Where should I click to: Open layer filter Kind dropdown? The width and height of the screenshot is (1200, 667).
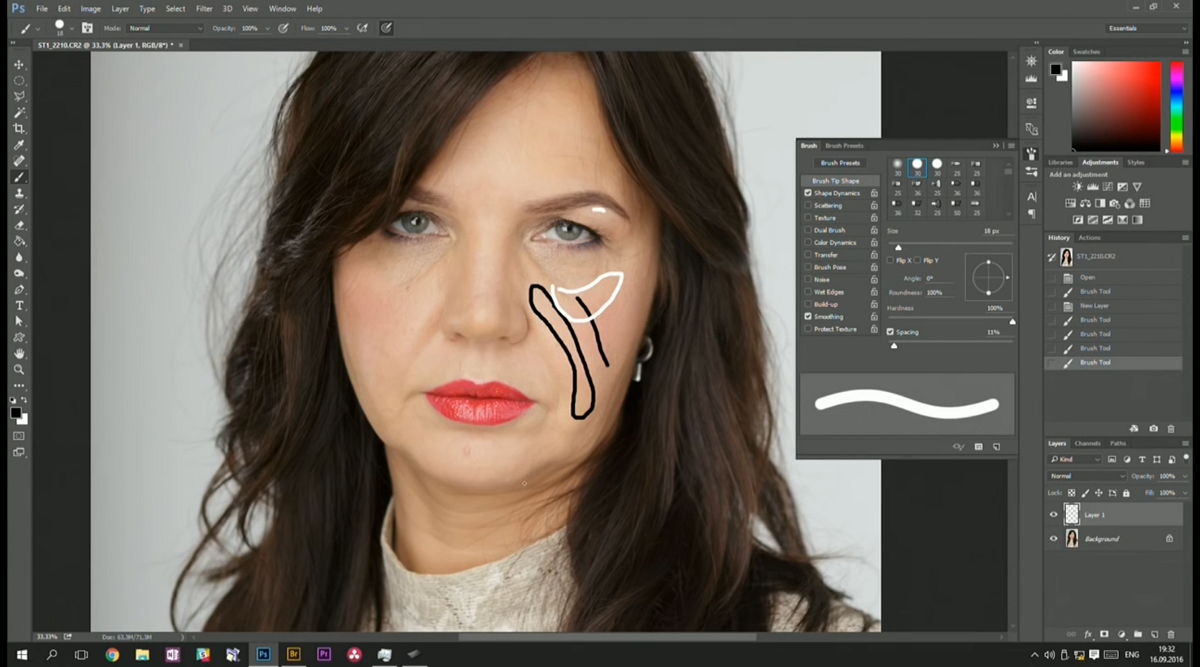click(x=1075, y=460)
